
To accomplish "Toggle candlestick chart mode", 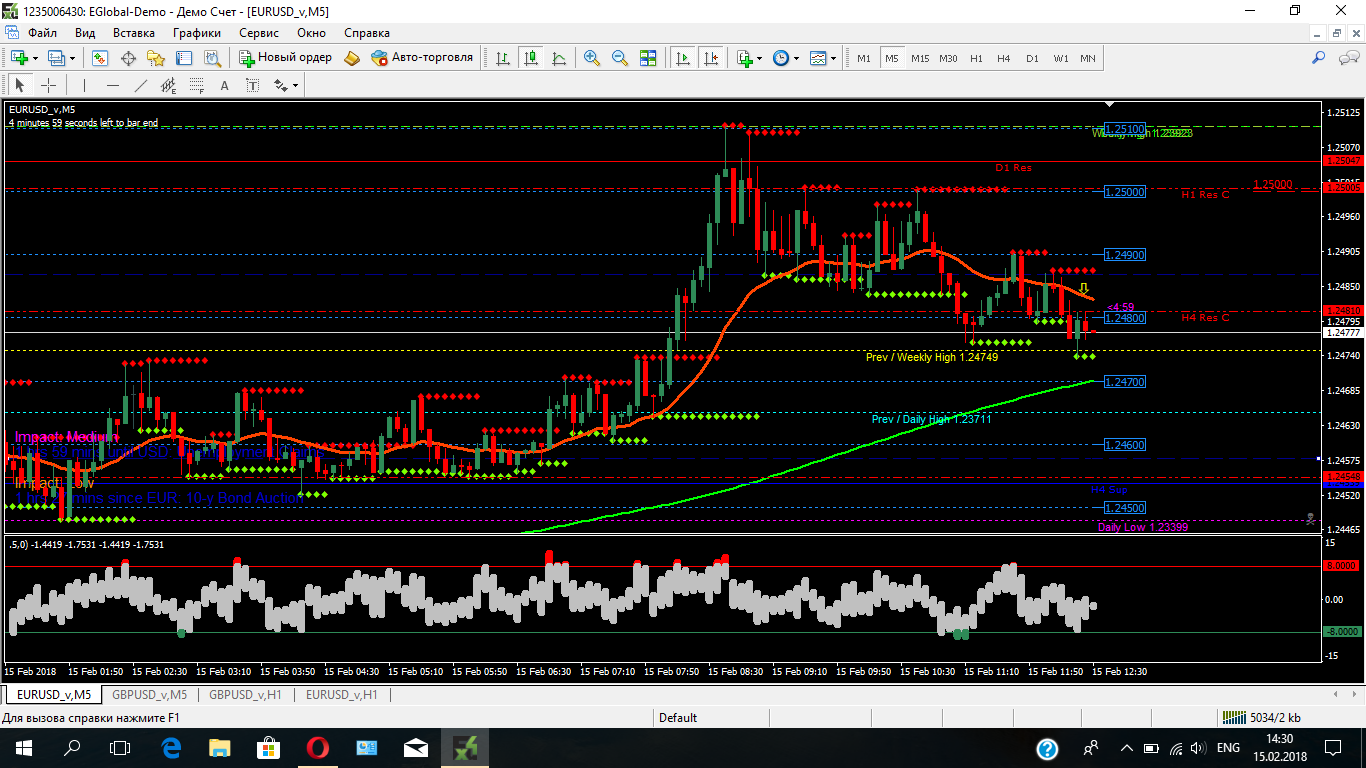I will tap(530, 58).
